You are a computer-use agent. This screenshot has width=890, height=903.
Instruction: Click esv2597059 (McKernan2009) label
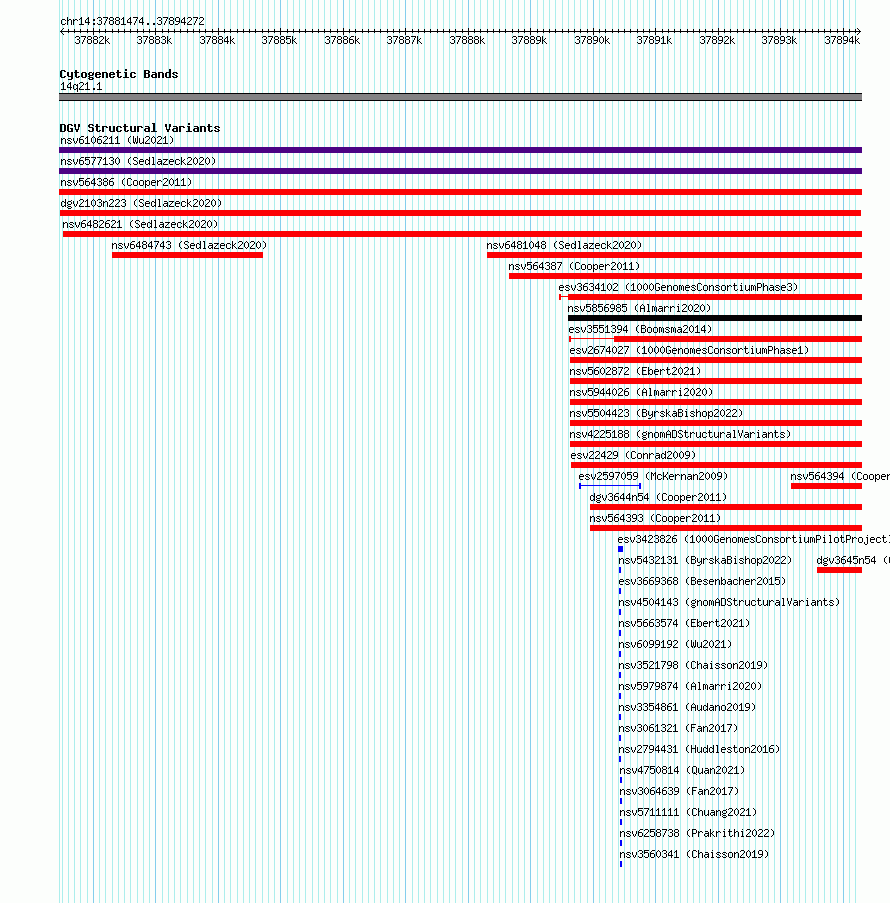click(653, 476)
